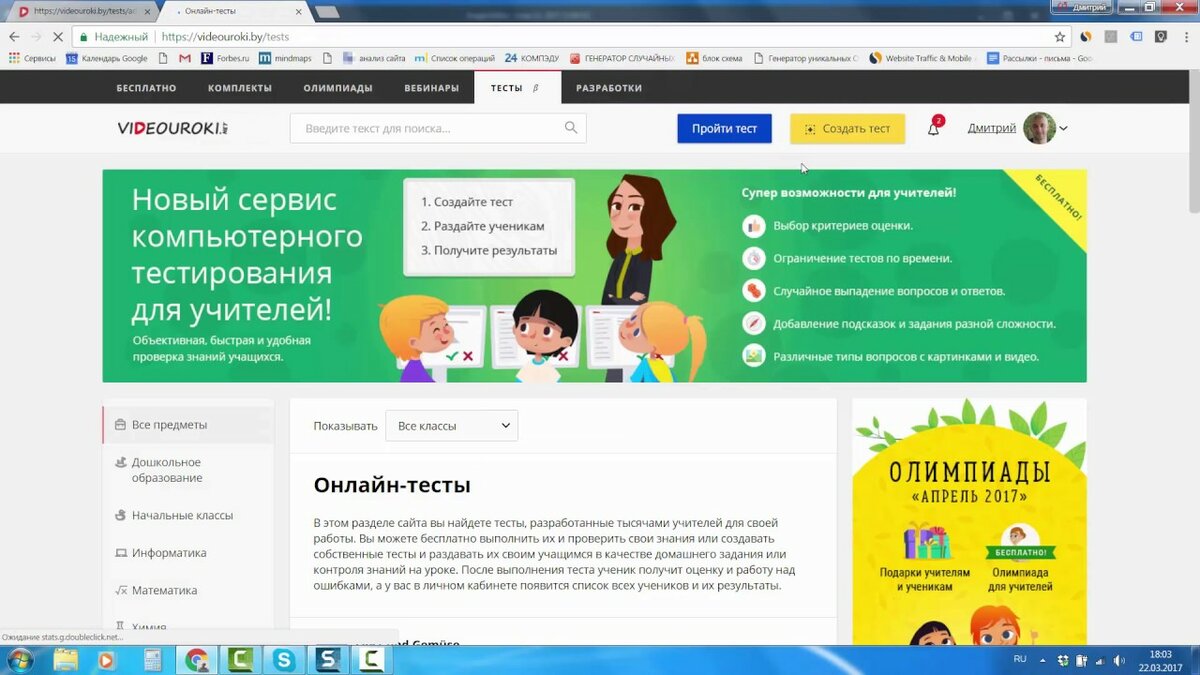
Task: Click the Создать тест button
Action: pos(847,128)
